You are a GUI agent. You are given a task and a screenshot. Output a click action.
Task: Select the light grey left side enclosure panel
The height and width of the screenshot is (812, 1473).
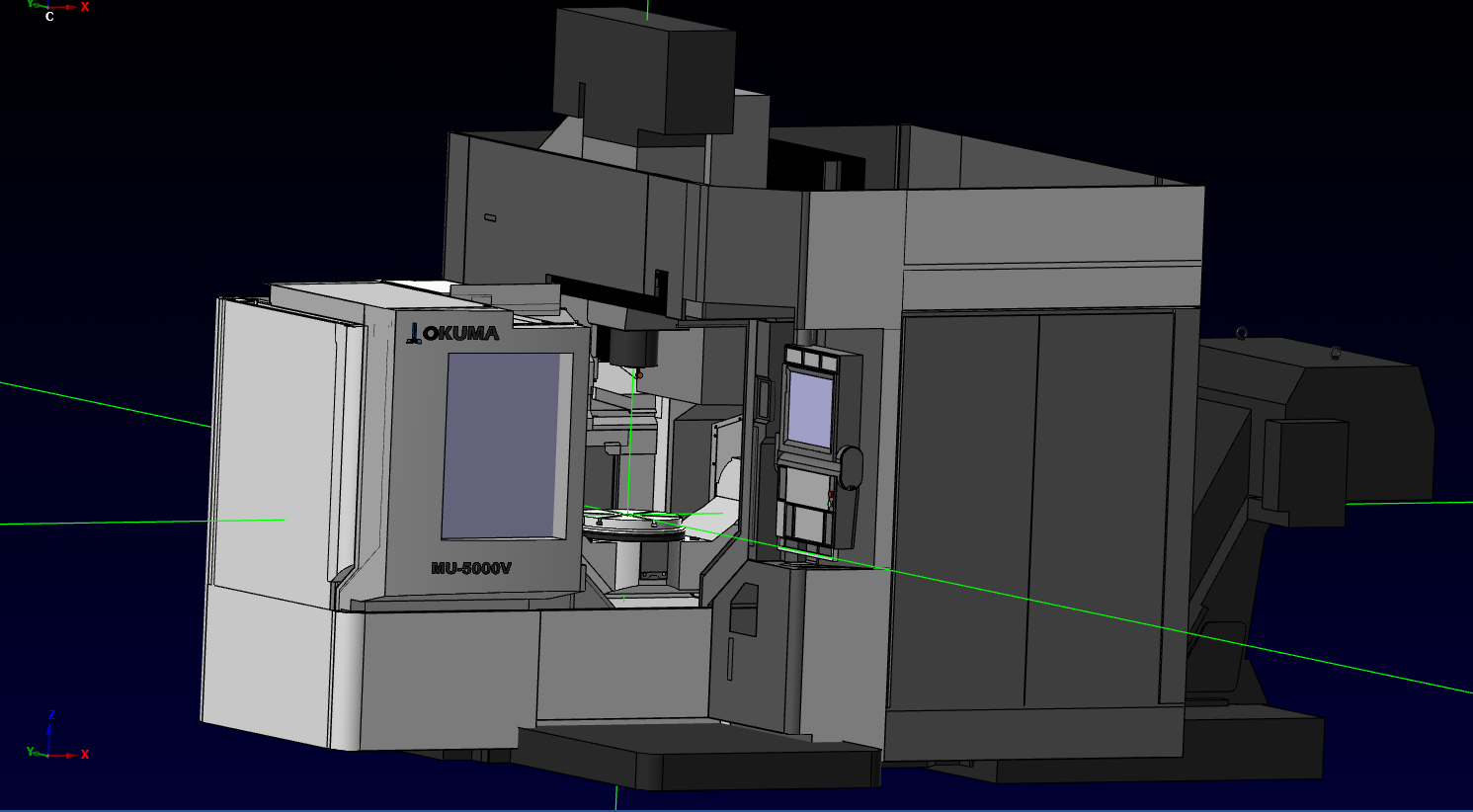[275, 449]
